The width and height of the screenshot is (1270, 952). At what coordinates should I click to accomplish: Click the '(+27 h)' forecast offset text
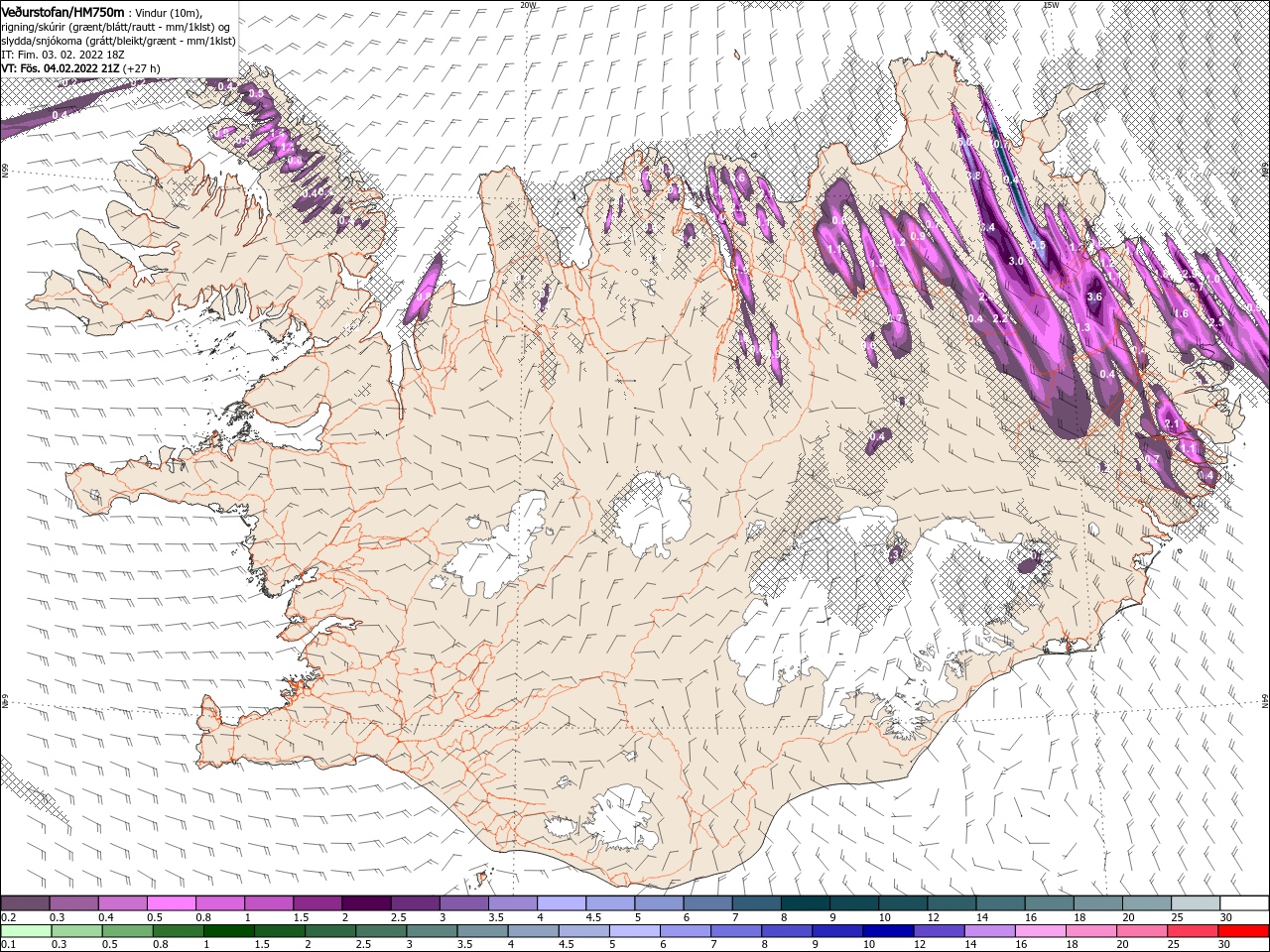142,68
